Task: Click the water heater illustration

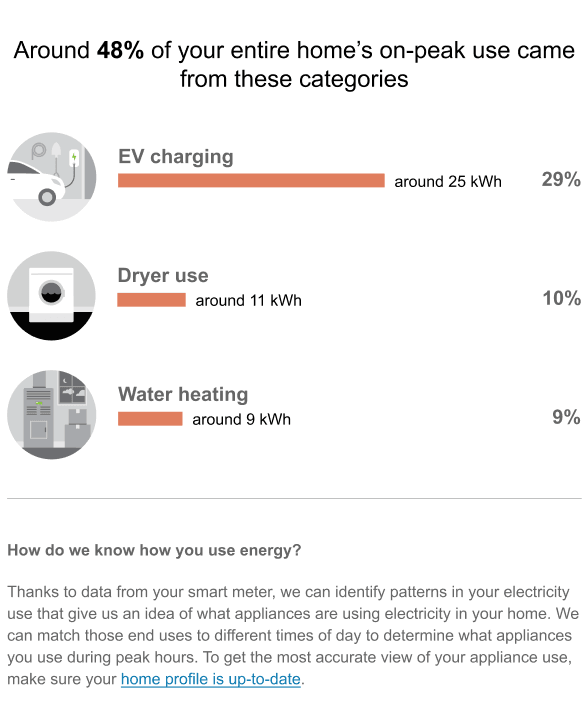Action: click(x=51, y=415)
